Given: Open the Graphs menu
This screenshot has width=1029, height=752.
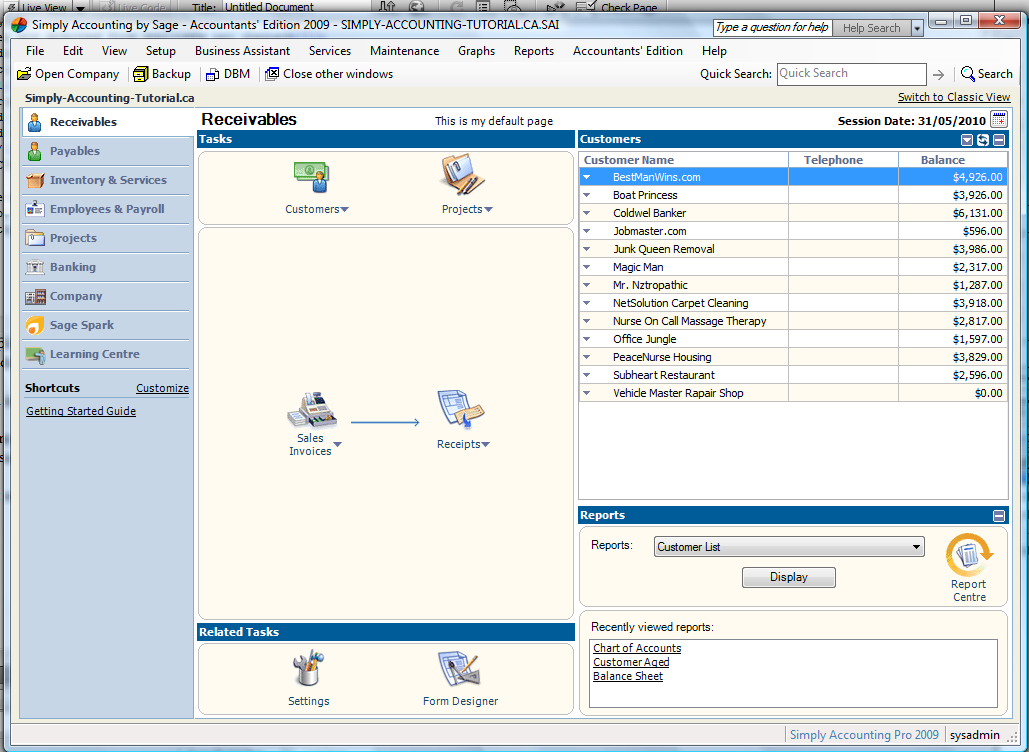Looking at the screenshot, I should [x=476, y=51].
